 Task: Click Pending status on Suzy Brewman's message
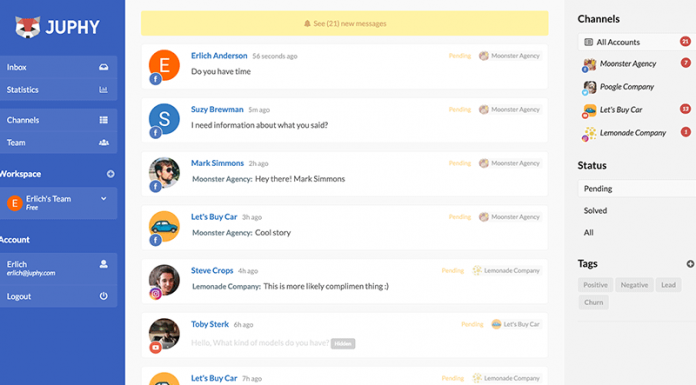(x=459, y=109)
